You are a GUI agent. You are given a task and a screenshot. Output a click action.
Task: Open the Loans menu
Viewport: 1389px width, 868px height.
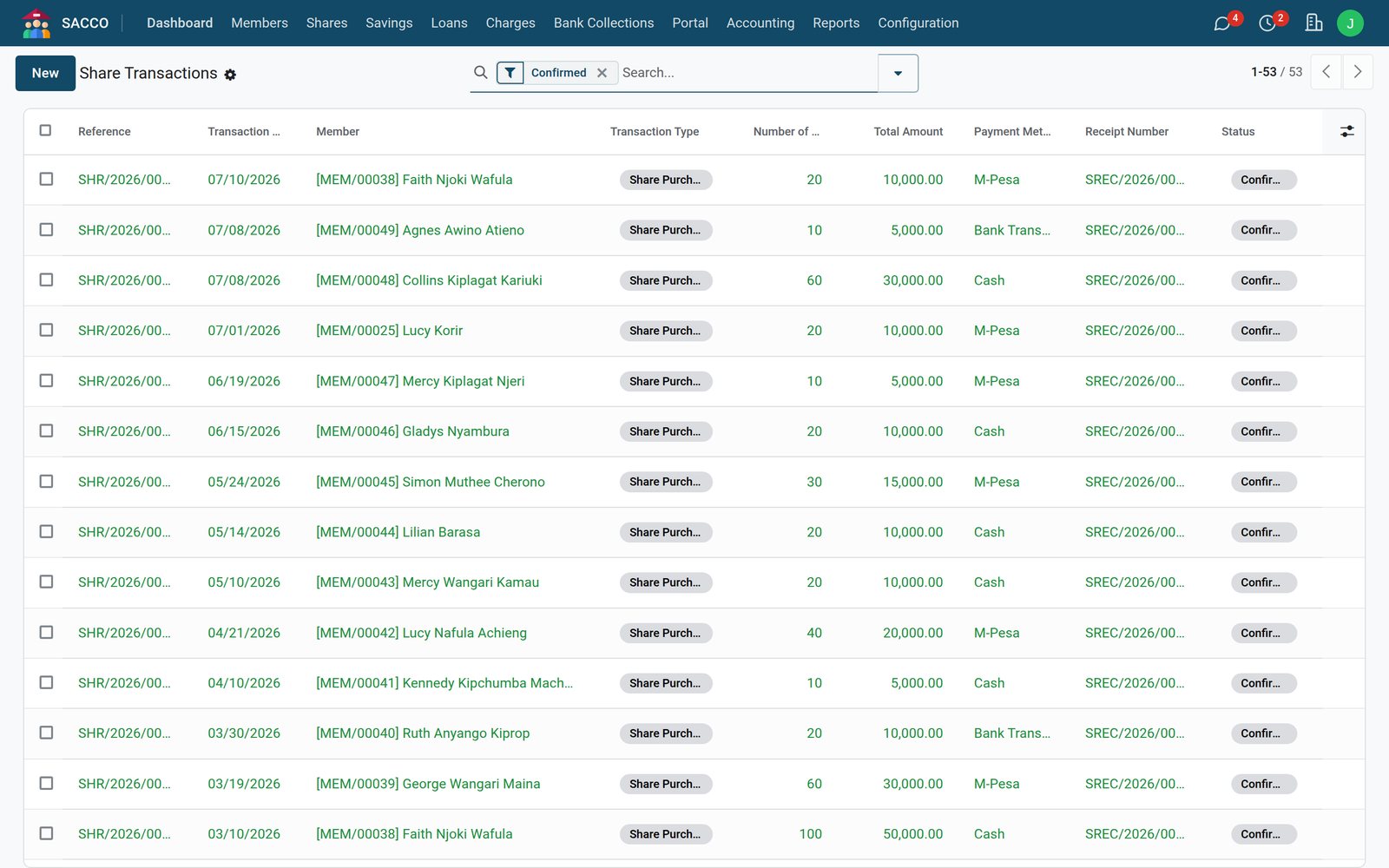[x=449, y=23]
